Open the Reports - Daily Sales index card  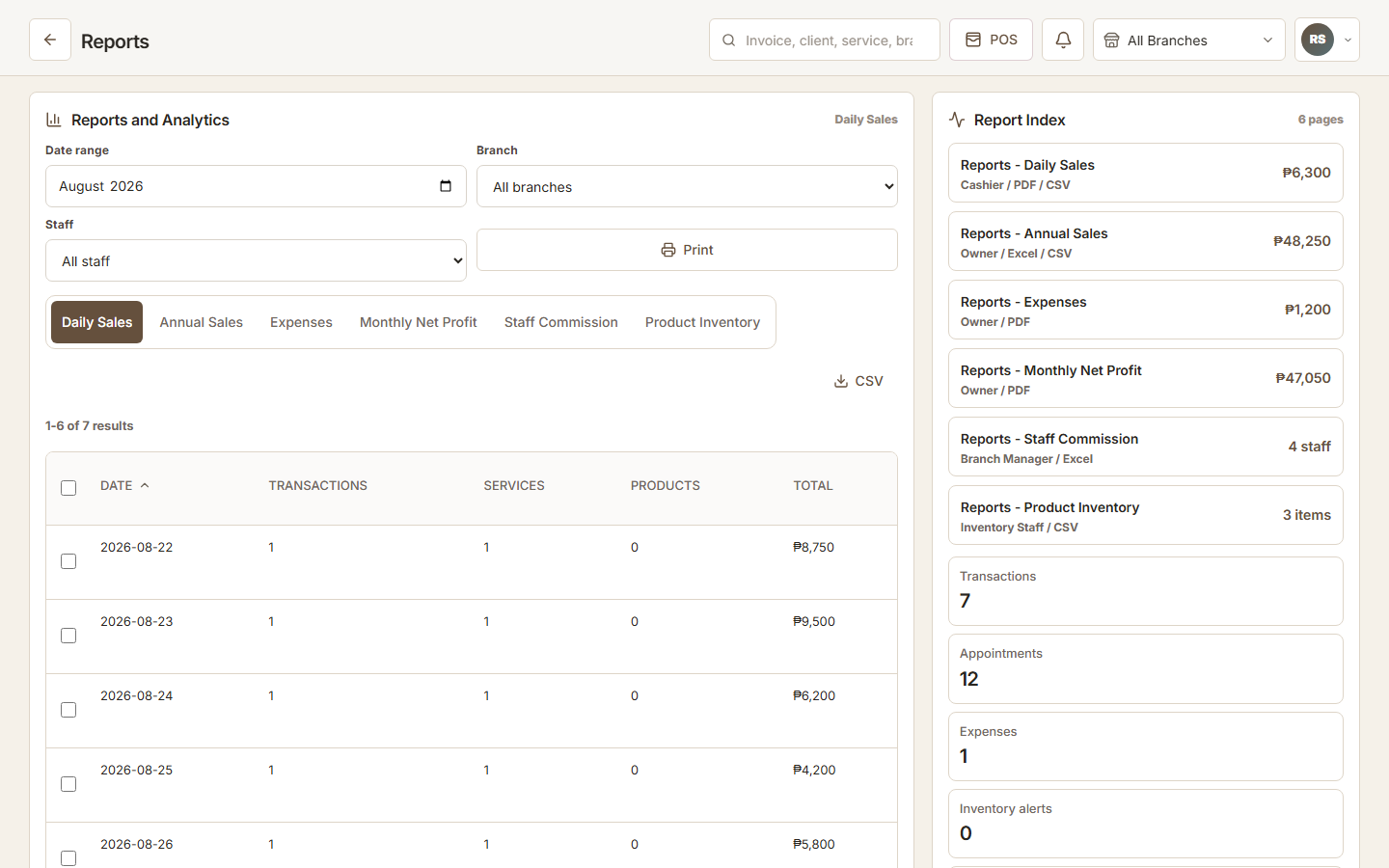pos(1146,173)
